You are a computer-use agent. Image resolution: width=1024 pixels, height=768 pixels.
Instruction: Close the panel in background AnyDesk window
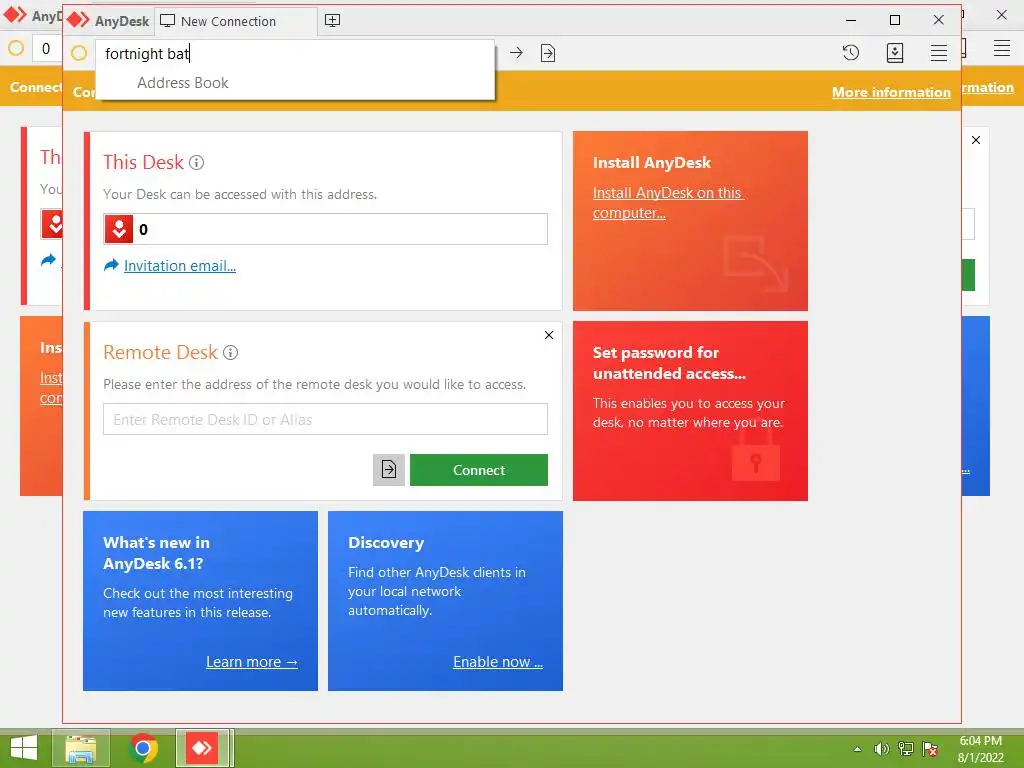click(976, 140)
